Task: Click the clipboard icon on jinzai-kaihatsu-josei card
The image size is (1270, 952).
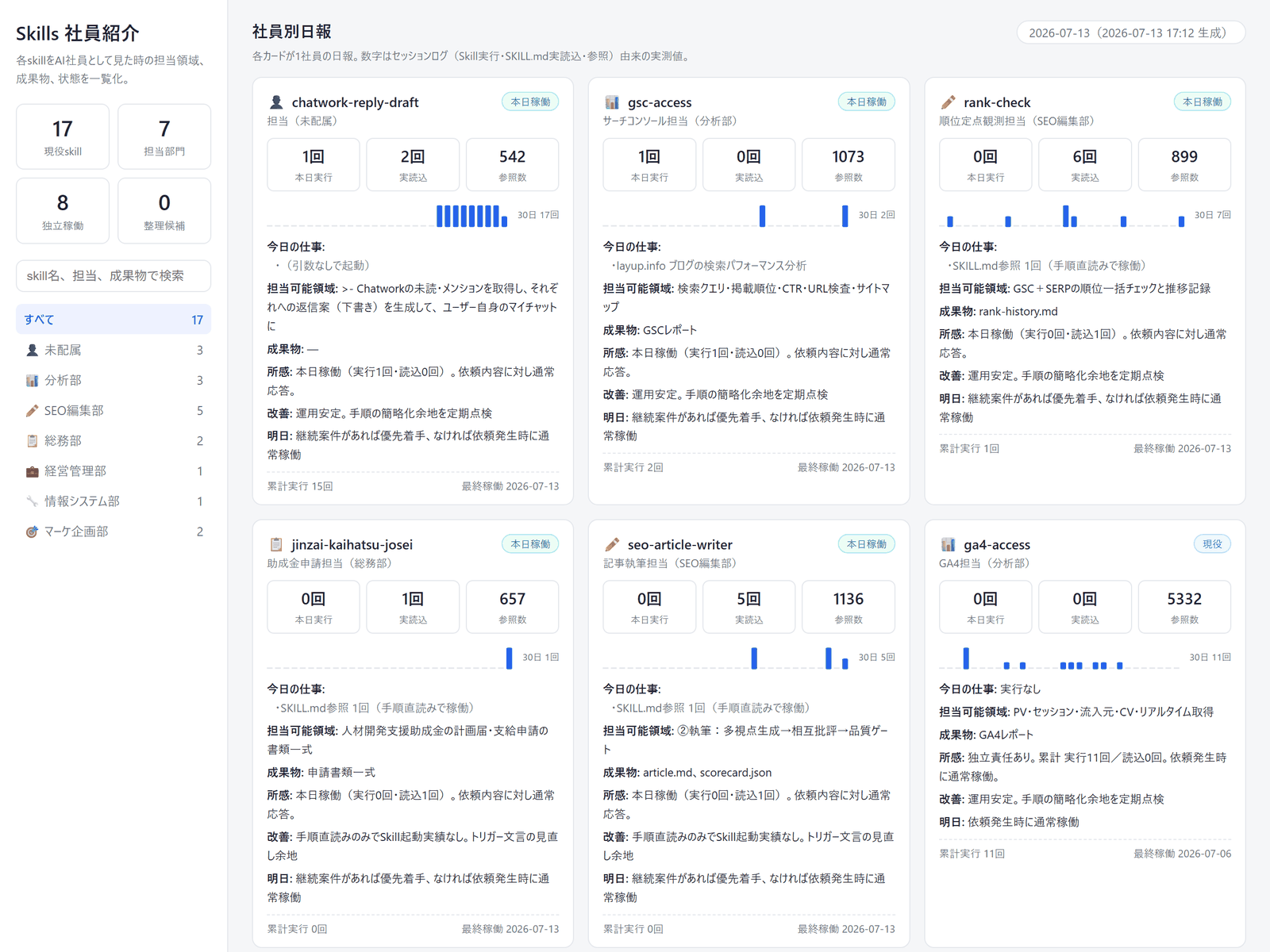Action: 276,544
